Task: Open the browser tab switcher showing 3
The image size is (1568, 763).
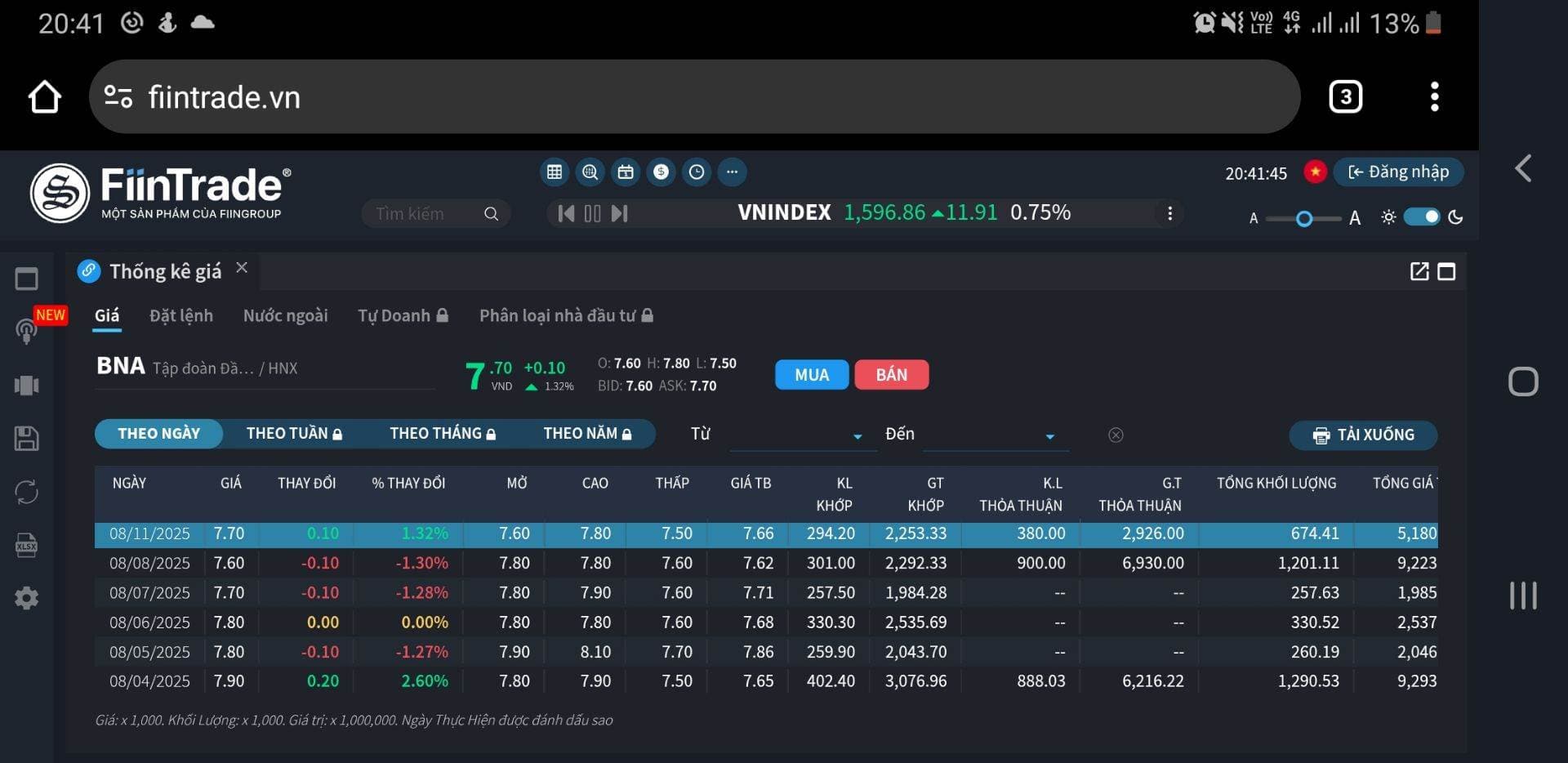Action: tap(1345, 96)
